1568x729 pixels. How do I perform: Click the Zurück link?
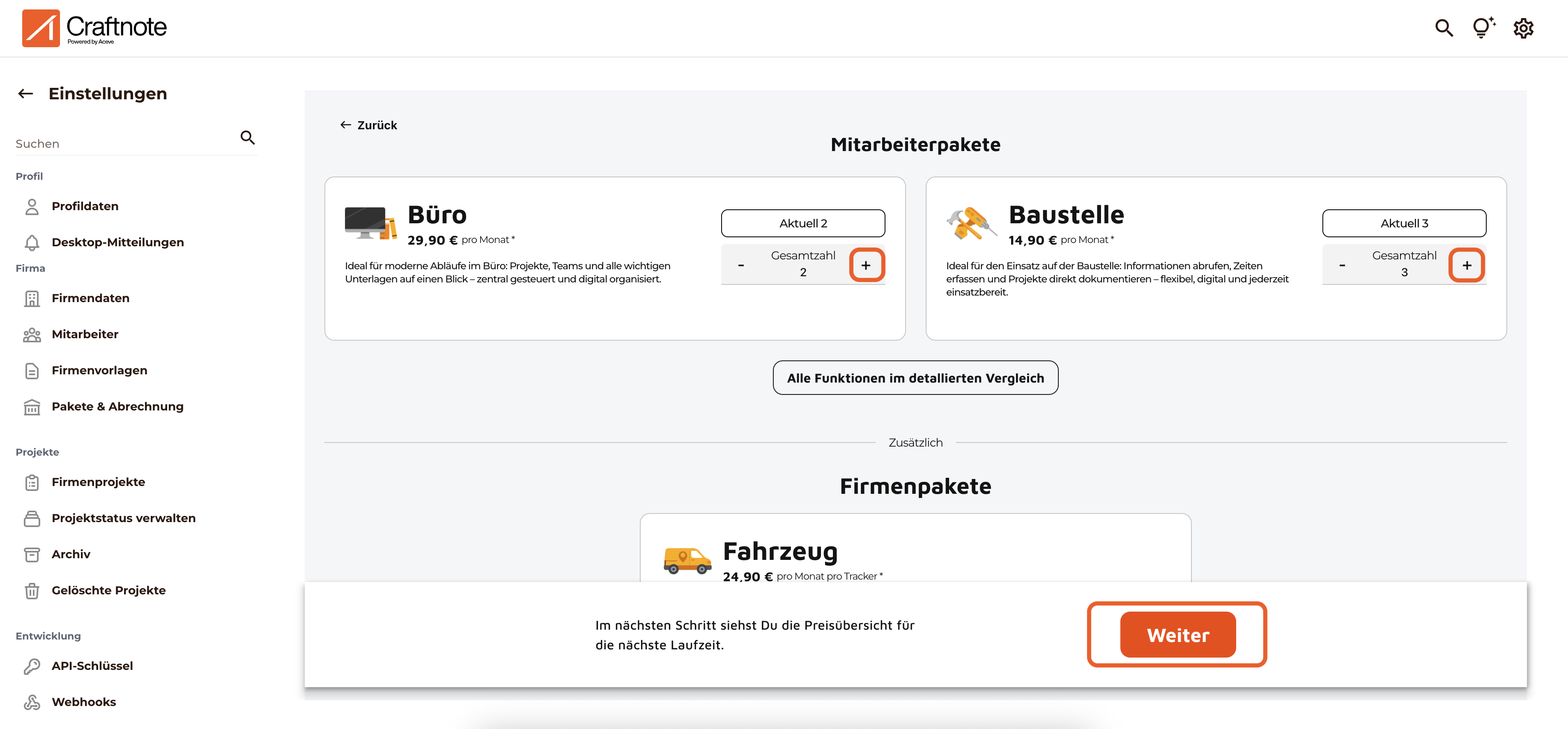point(368,125)
